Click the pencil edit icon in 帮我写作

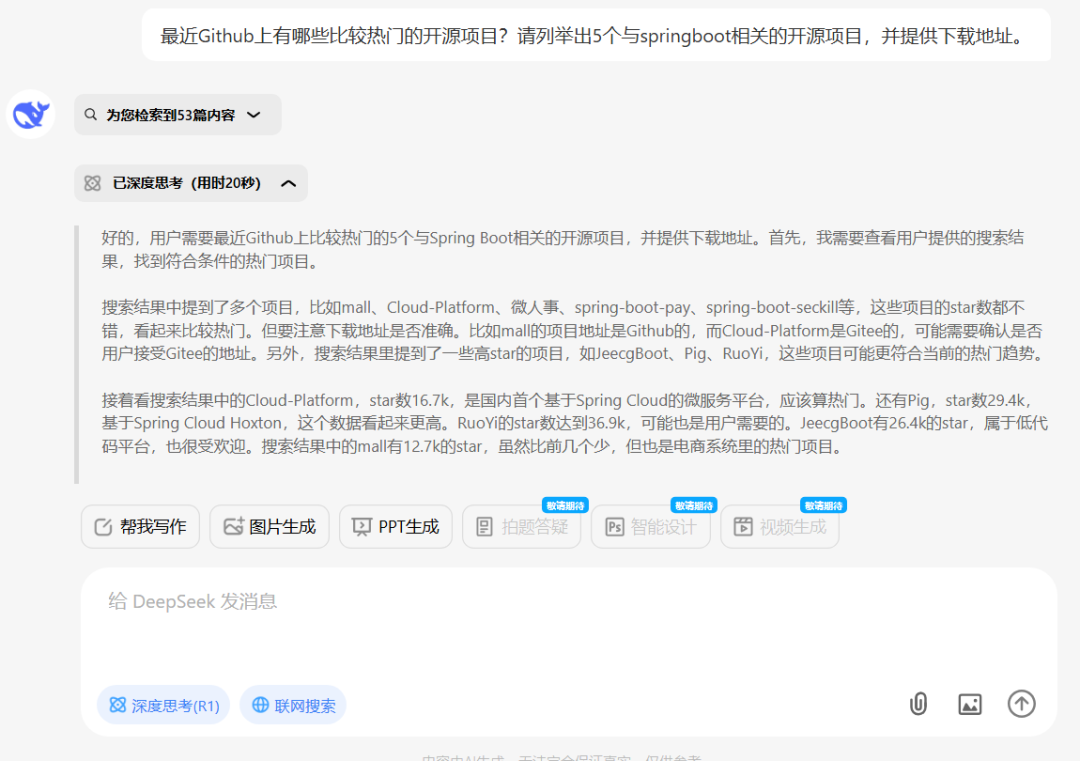pyautogui.click(x=103, y=527)
